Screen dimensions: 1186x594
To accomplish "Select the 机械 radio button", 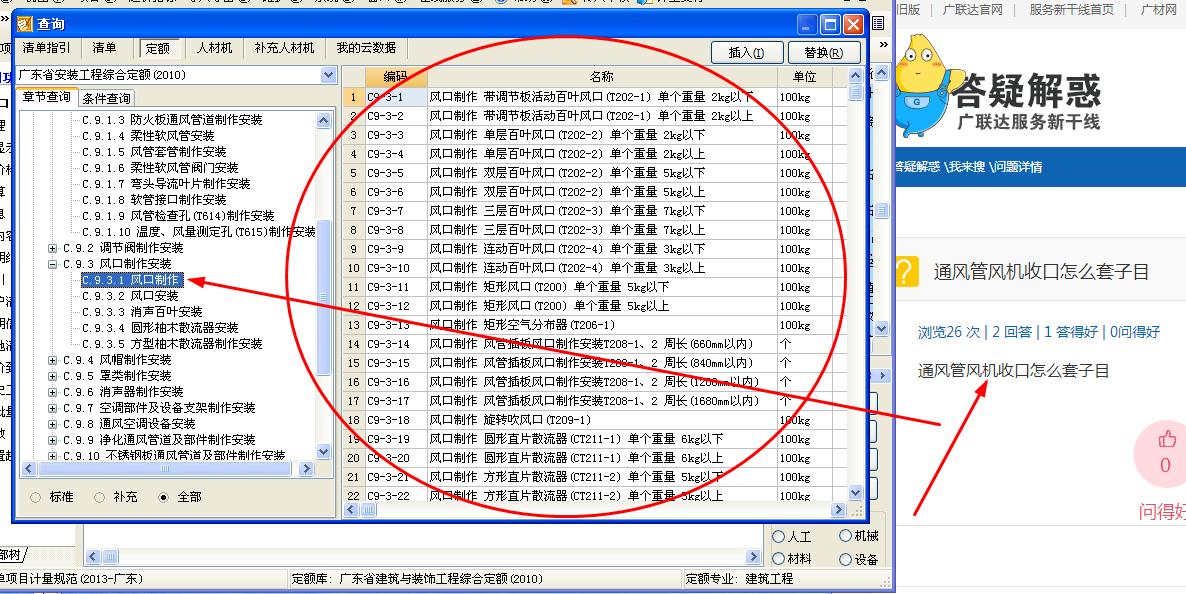I will click(846, 536).
